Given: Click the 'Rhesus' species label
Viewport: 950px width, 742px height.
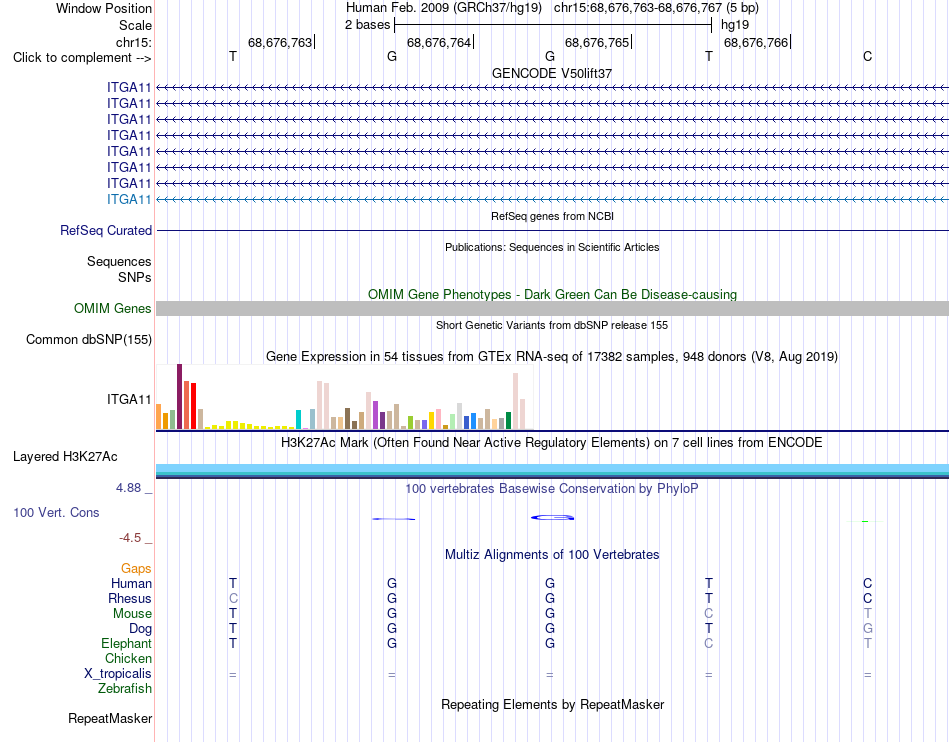Looking at the screenshot, I should (x=130, y=598).
